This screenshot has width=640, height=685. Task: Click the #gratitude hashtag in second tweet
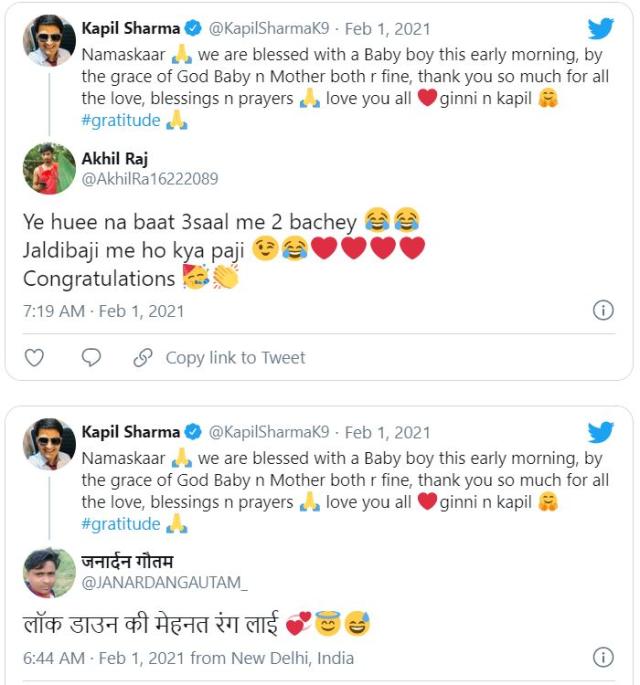click(x=121, y=524)
